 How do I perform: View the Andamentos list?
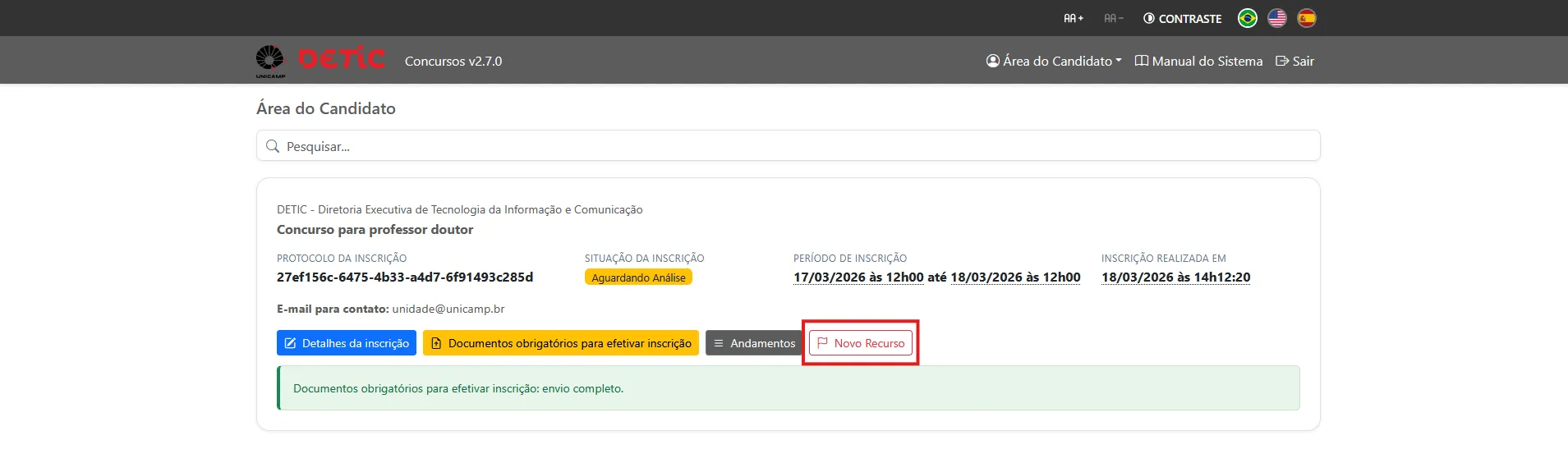pyautogui.click(x=754, y=343)
